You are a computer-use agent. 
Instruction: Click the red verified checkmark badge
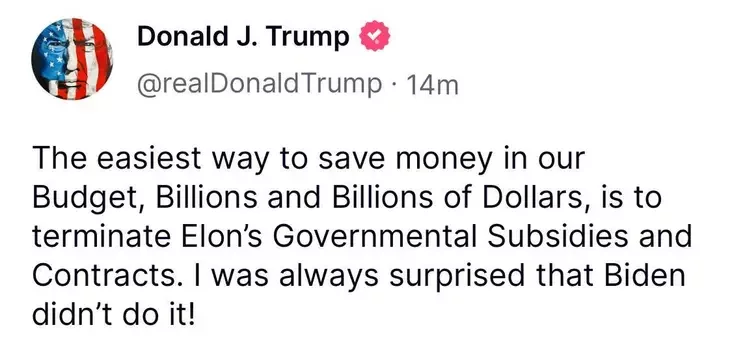(x=373, y=36)
